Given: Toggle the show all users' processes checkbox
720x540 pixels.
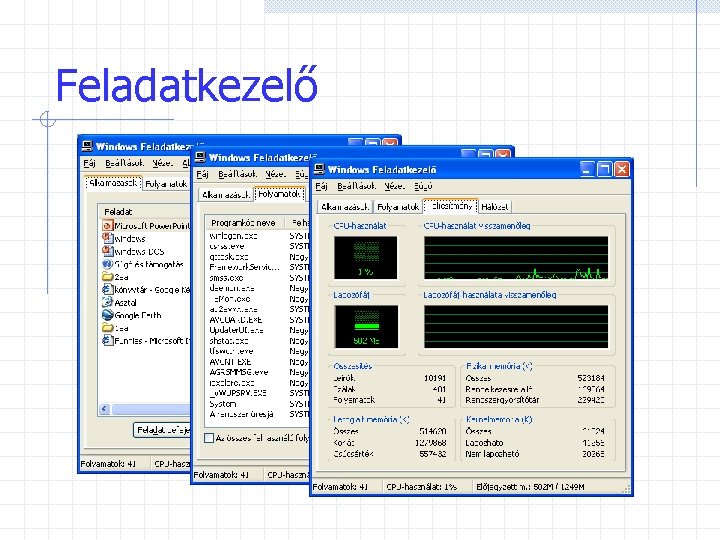Looking at the screenshot, I should coord(209,438).
